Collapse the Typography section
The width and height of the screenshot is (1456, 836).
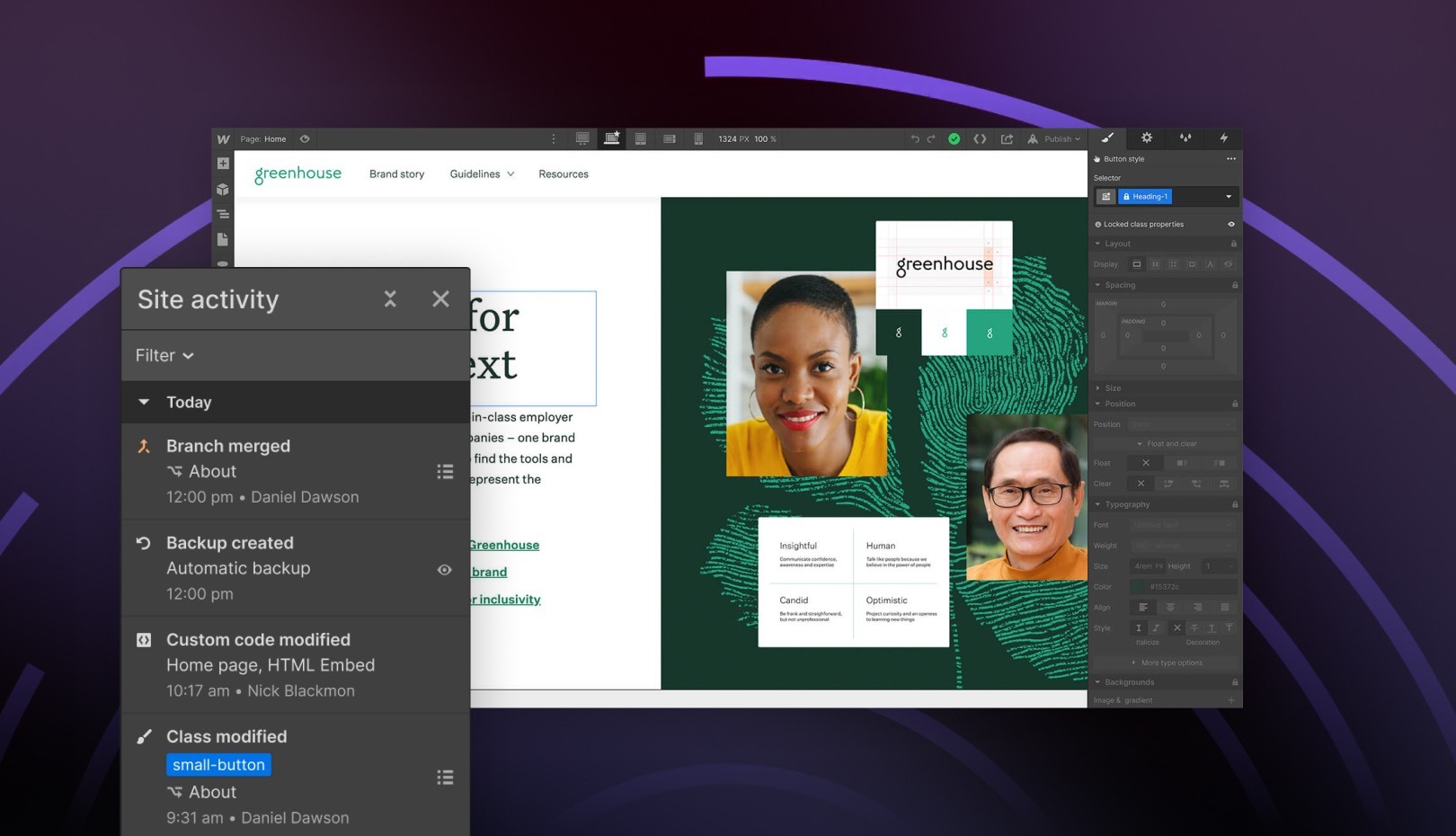click(x=1165, y=504)
